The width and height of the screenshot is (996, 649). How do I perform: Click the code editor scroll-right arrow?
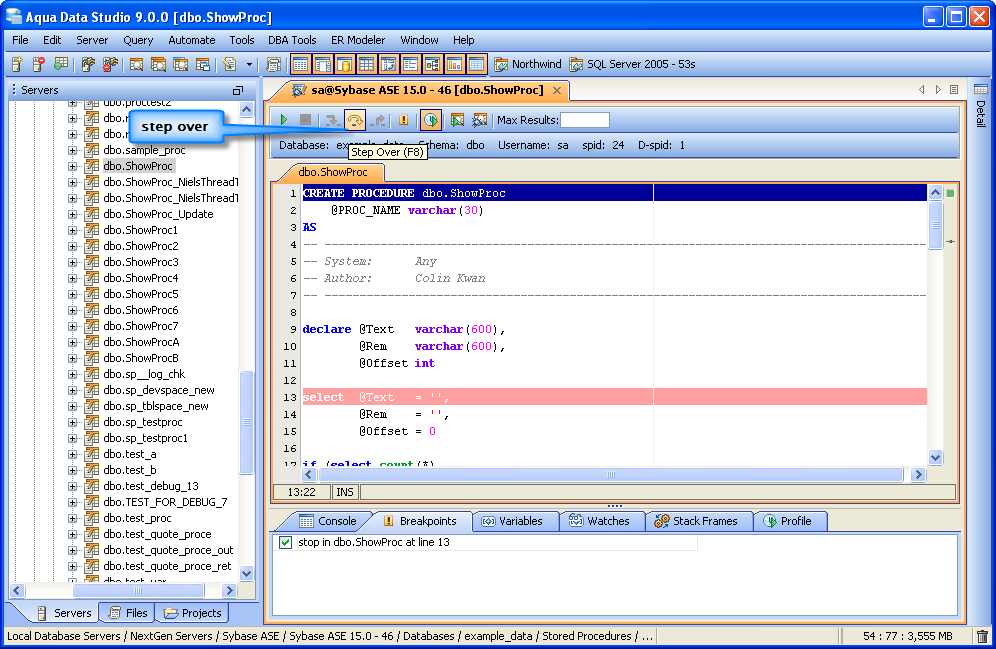click(x=918, y=474)
